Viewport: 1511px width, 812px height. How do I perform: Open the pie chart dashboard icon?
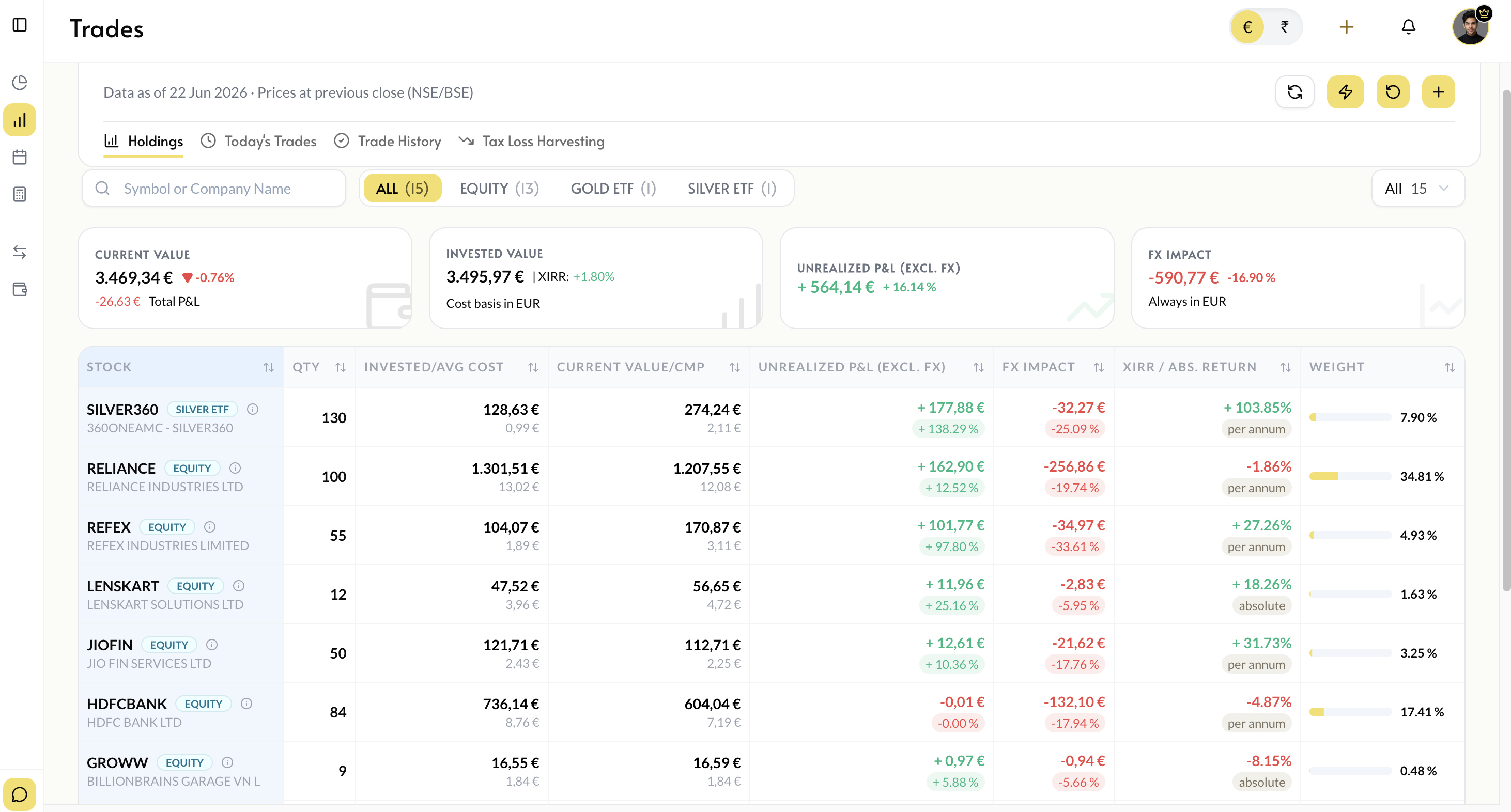[x=19, y=83]
